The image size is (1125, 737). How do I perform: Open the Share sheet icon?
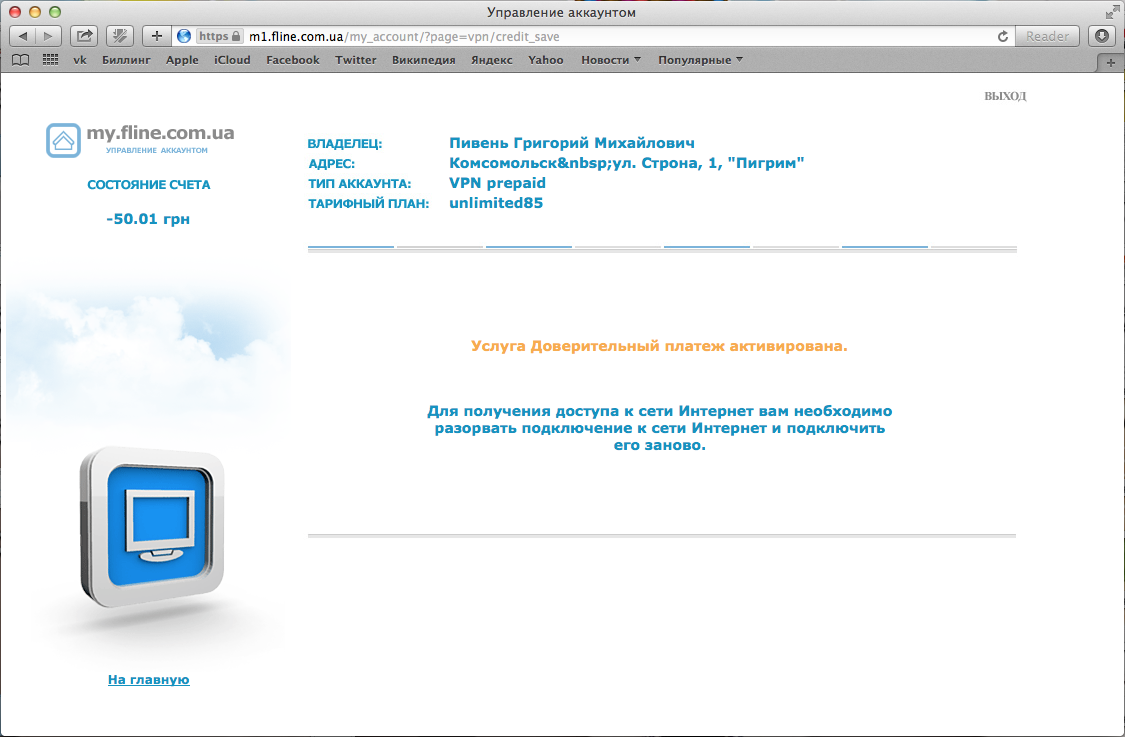tap(85, 36)
